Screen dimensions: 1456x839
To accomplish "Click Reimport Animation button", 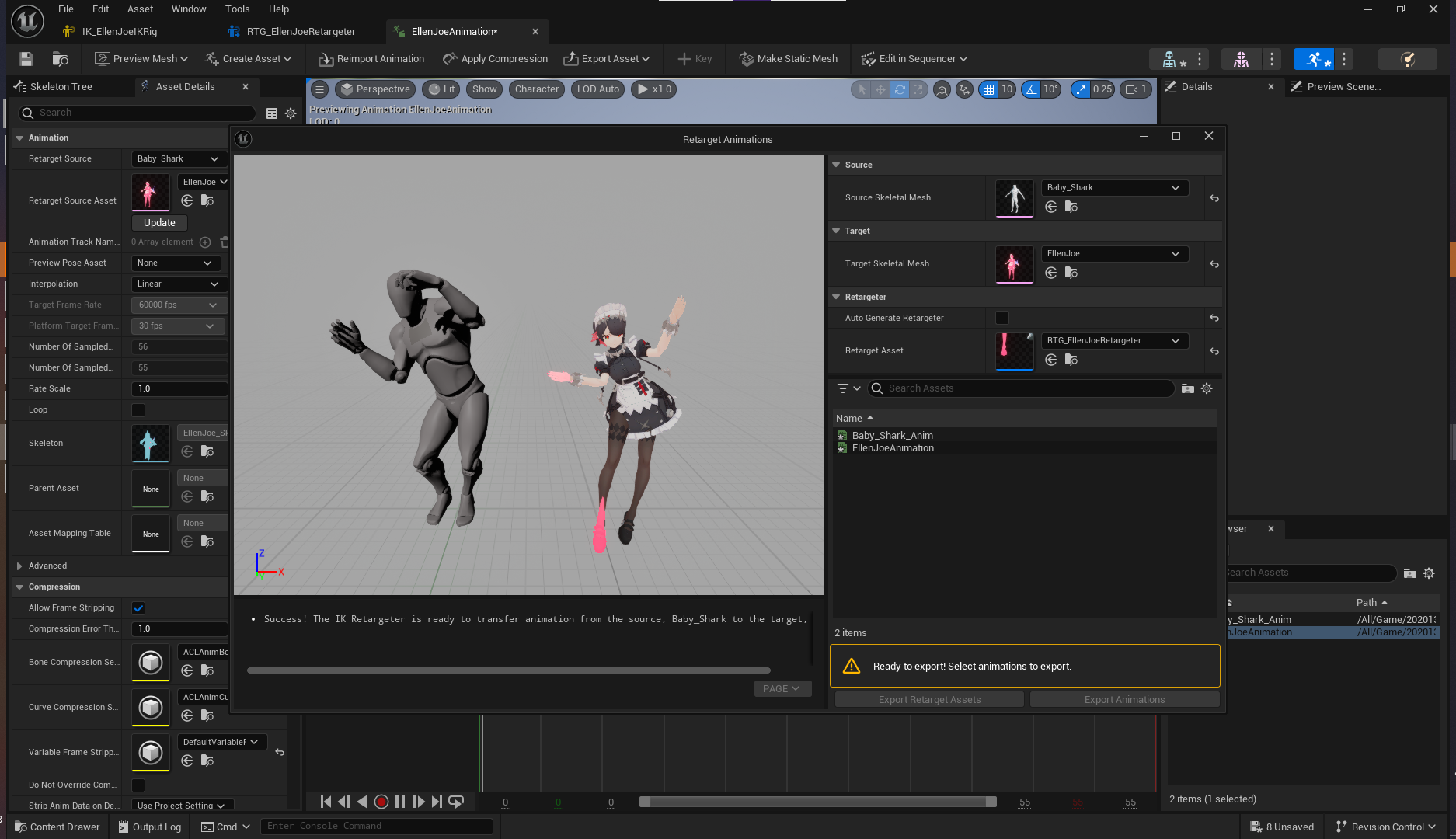I will click(x=371, y=59).
